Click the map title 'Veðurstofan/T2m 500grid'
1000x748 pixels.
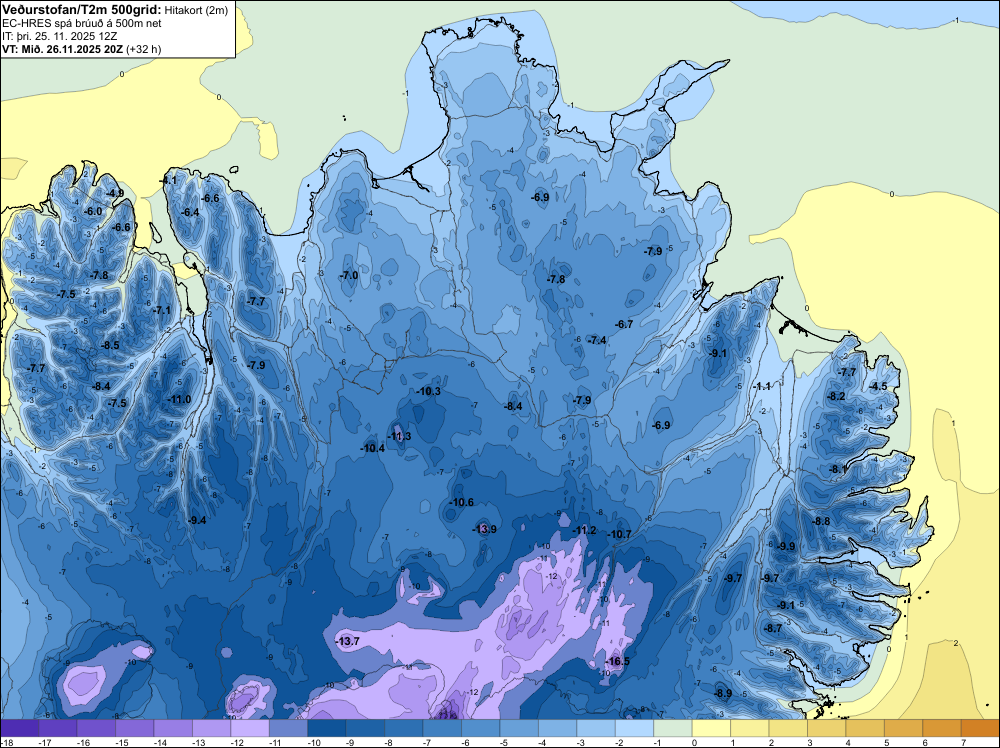(x=82, y=9)
